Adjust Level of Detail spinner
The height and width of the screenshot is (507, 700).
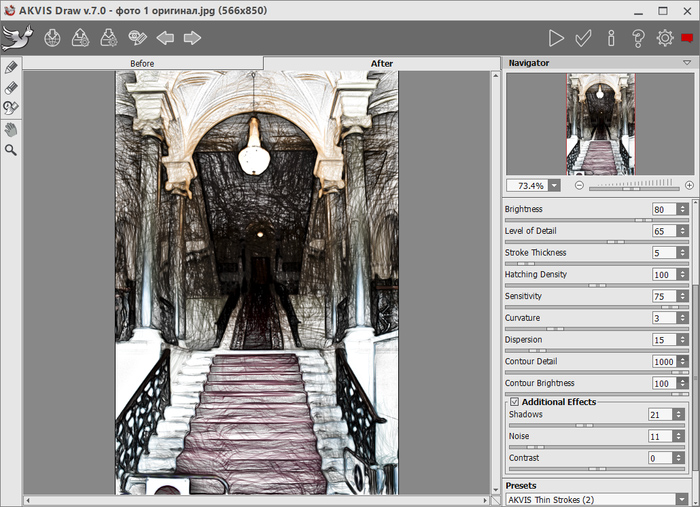[682, 231]
